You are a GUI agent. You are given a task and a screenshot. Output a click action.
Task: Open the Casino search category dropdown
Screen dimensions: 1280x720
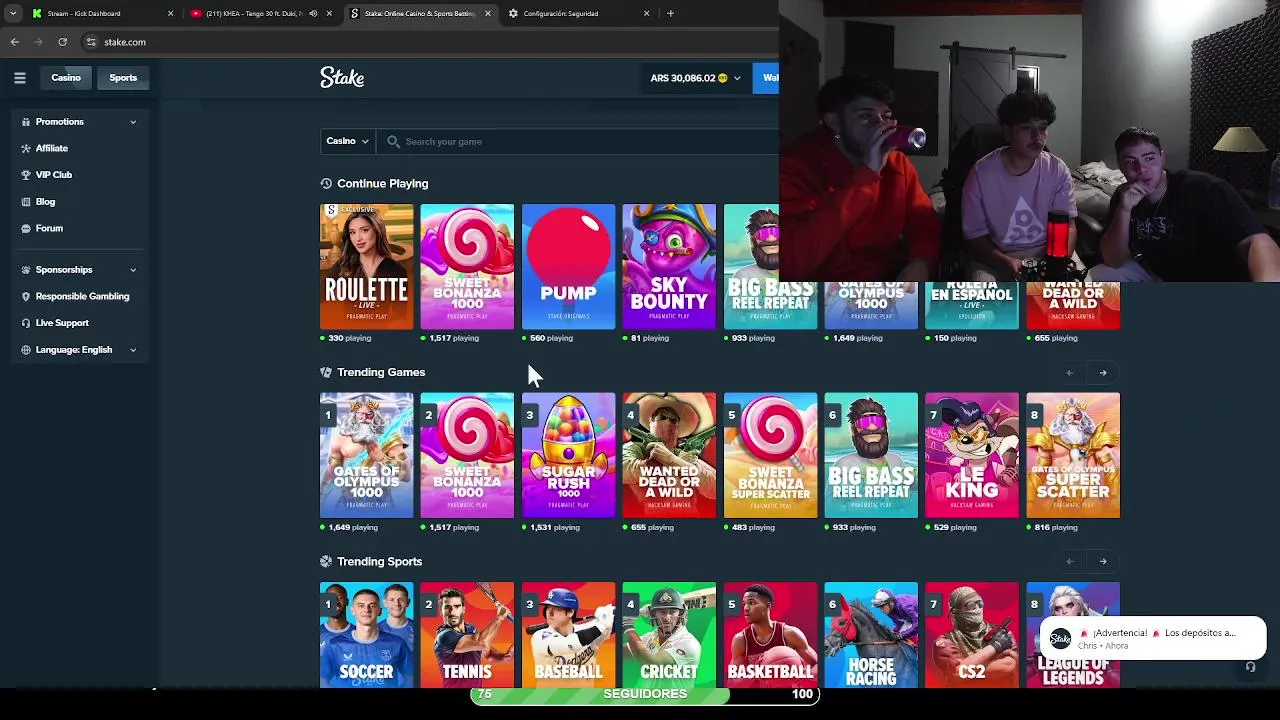coord(347,141)
